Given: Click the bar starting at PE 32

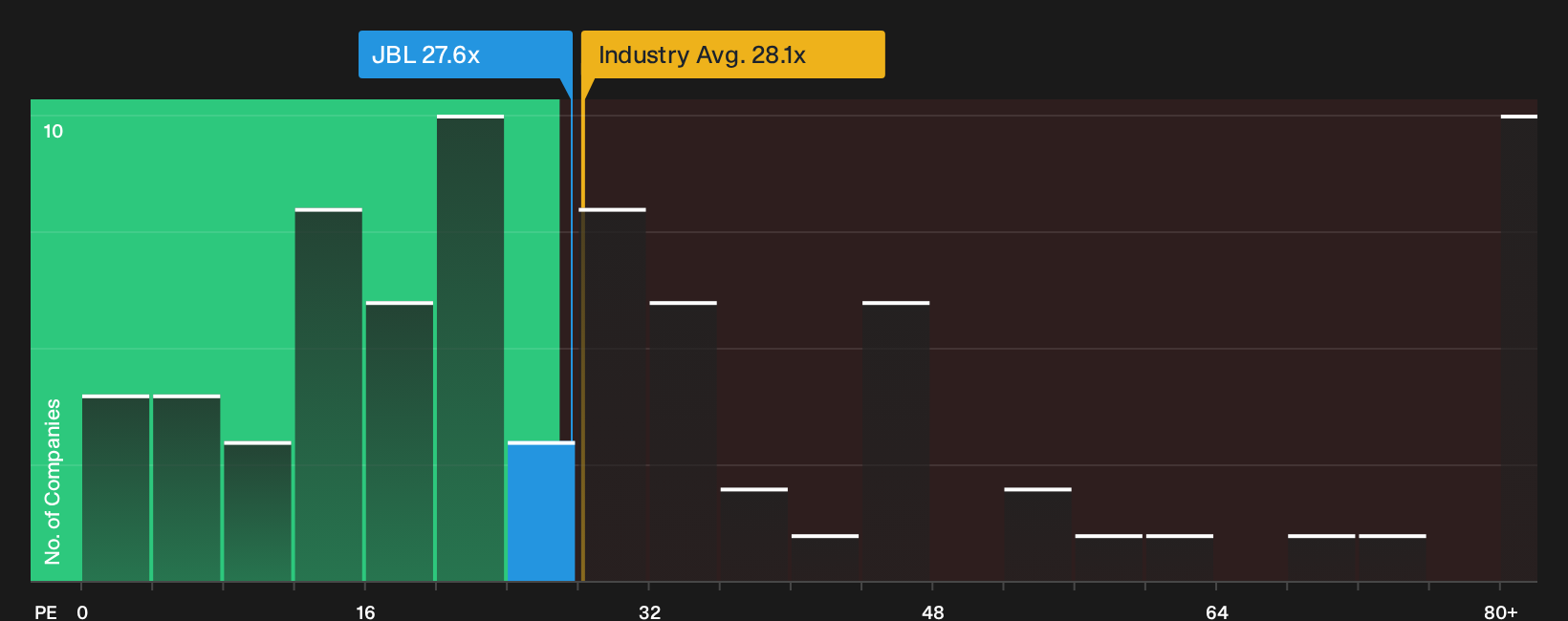Looking at the screenshot, I should [684, 441].
